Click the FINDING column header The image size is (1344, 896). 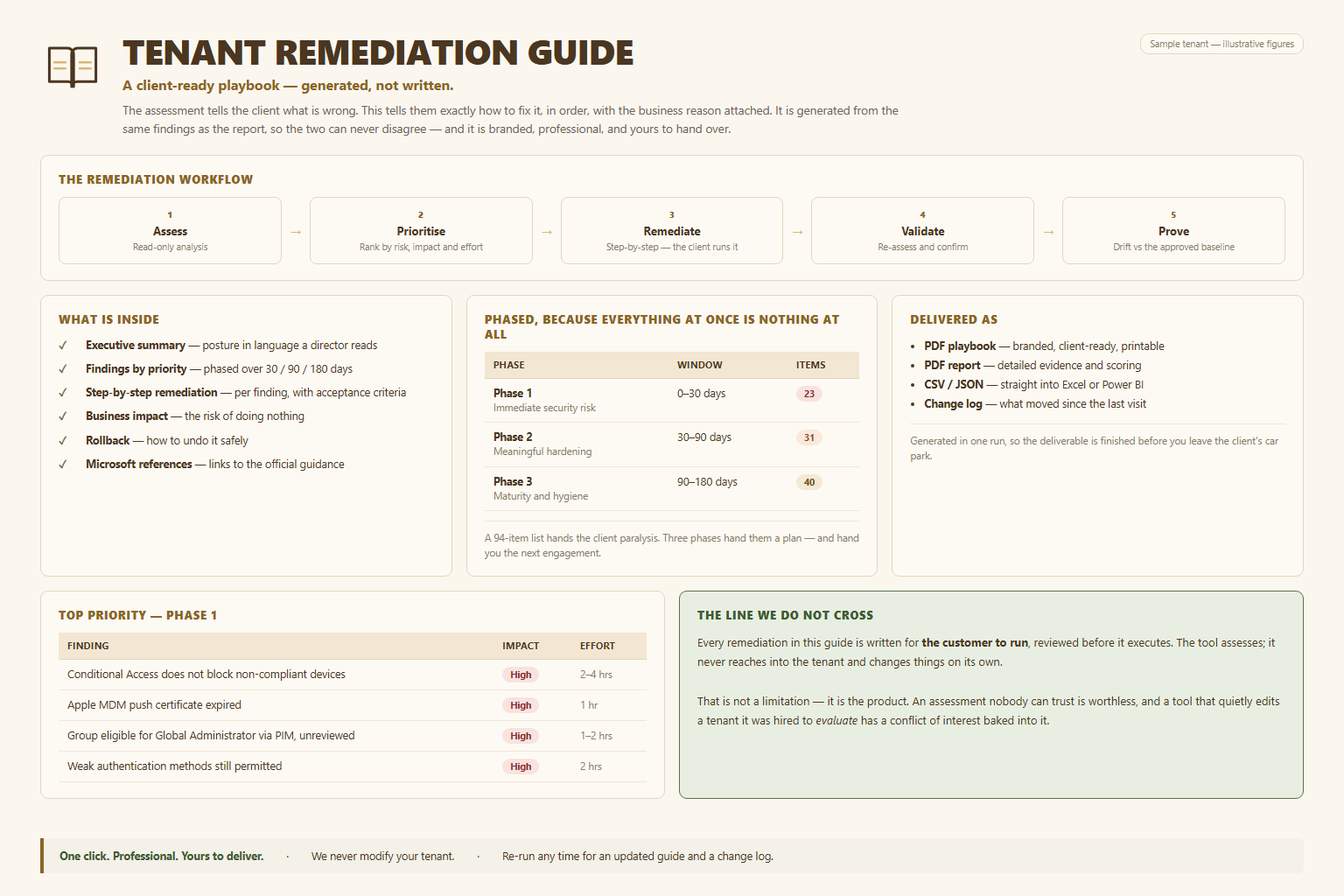tap(88, 646)
